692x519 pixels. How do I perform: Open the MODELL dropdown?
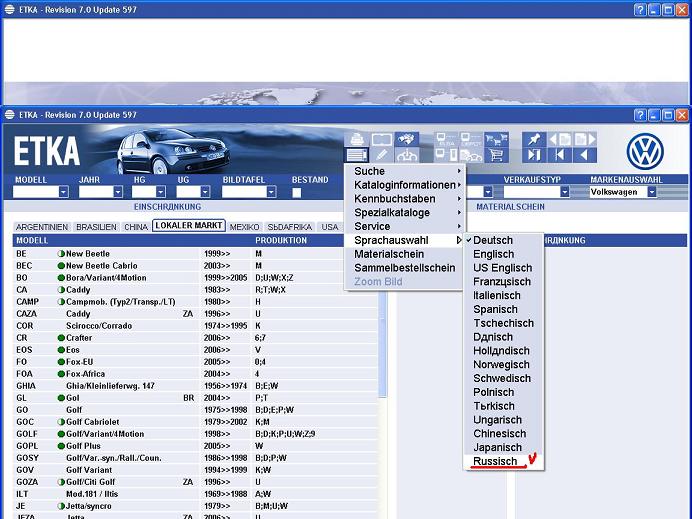(64, 192)
